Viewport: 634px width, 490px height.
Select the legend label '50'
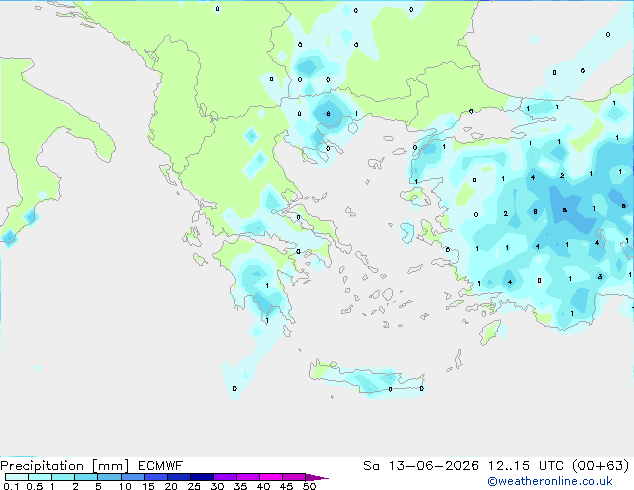pyautogui.click(x=310, y=486)
